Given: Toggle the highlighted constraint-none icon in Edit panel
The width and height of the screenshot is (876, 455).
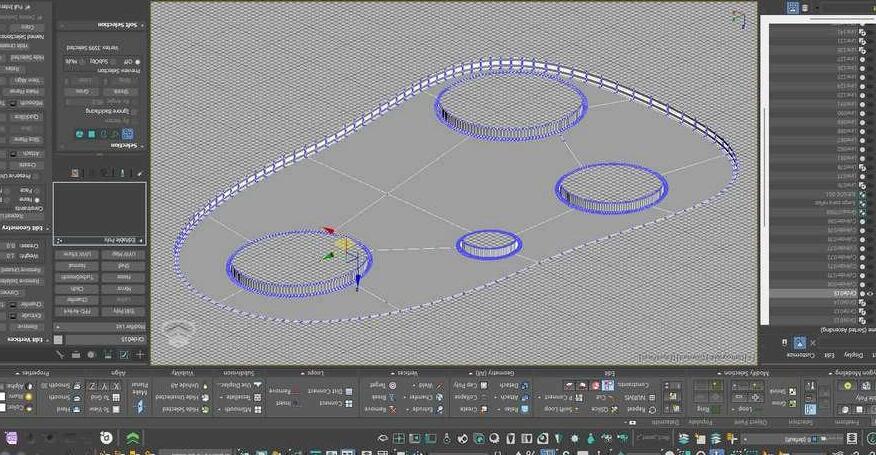Looking at the screenshot, I should click(608, 385).
